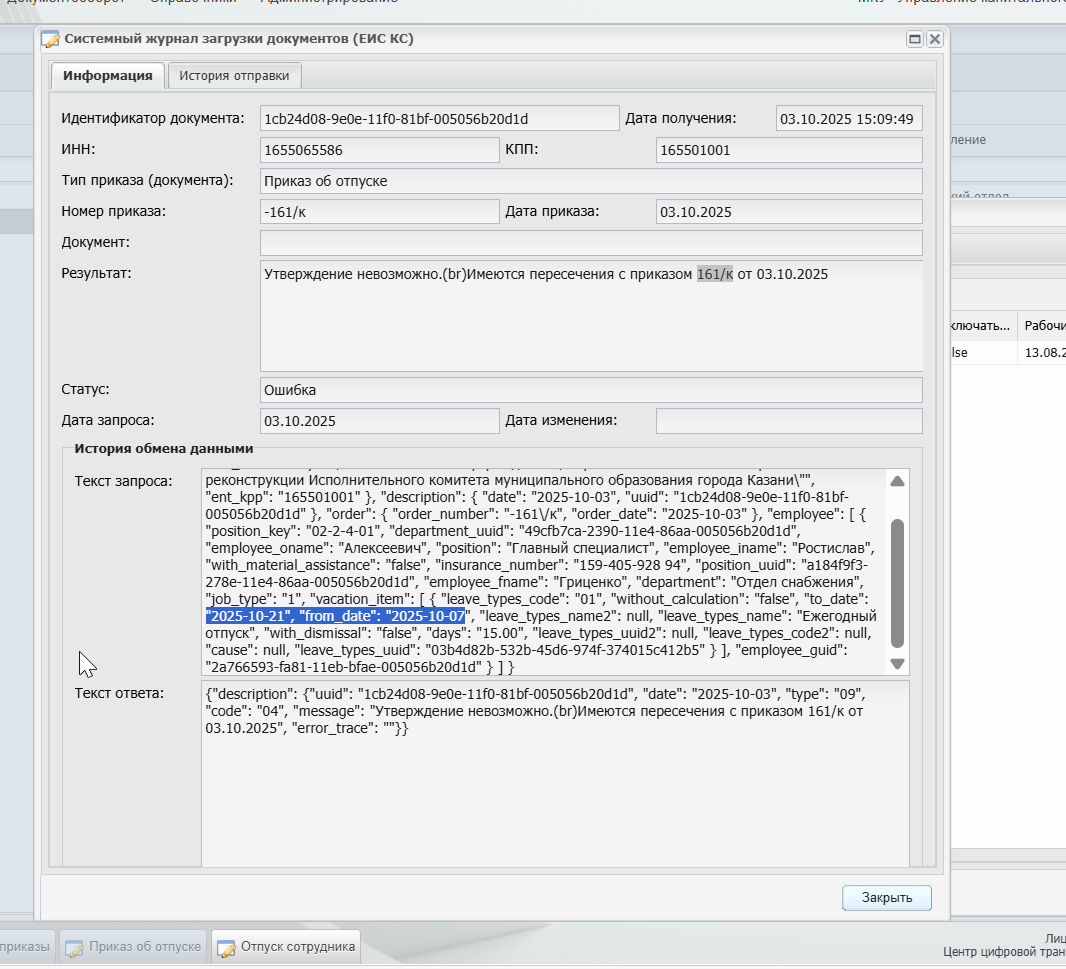
Task: Click the Номер приказа field -161/к
Action: click(x=379, y=211)
